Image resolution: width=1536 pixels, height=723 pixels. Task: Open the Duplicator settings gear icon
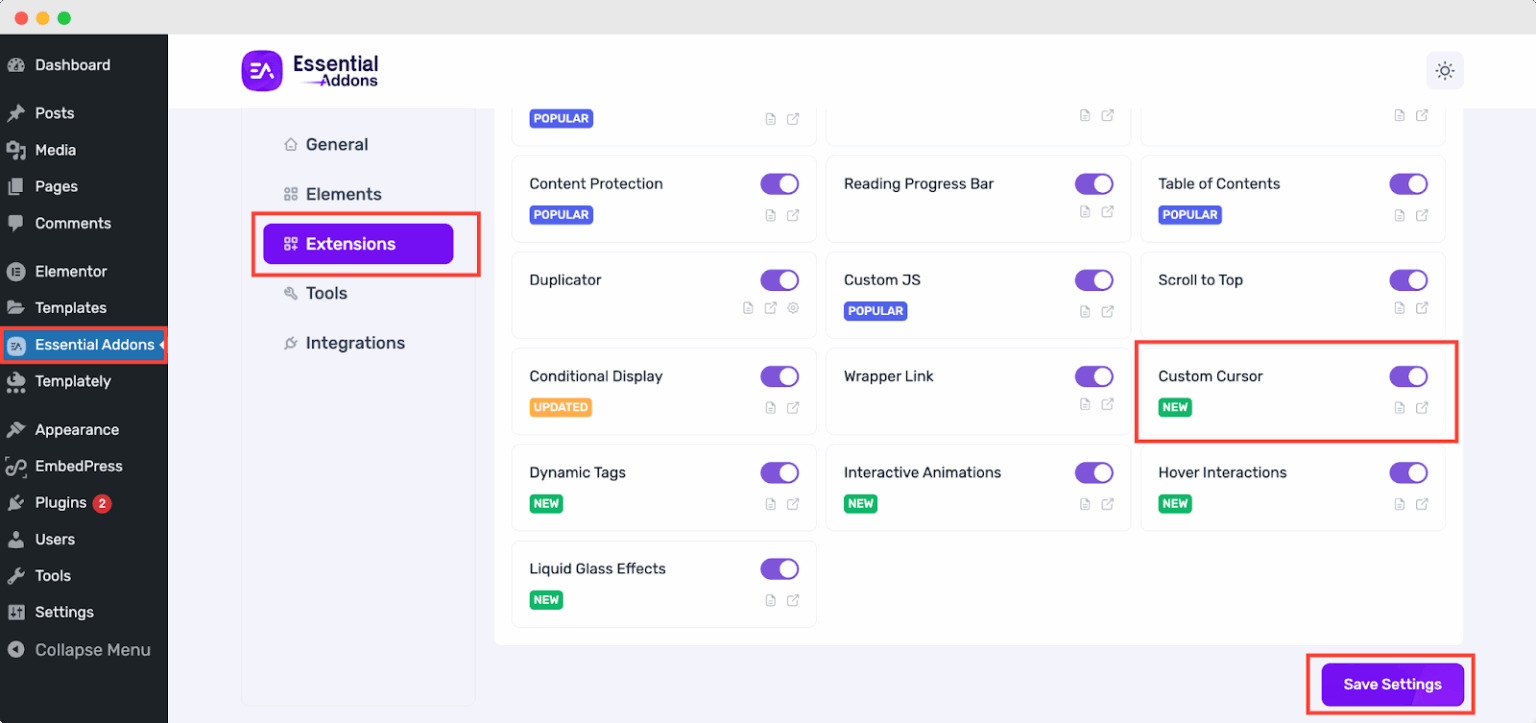pos(793,308)
